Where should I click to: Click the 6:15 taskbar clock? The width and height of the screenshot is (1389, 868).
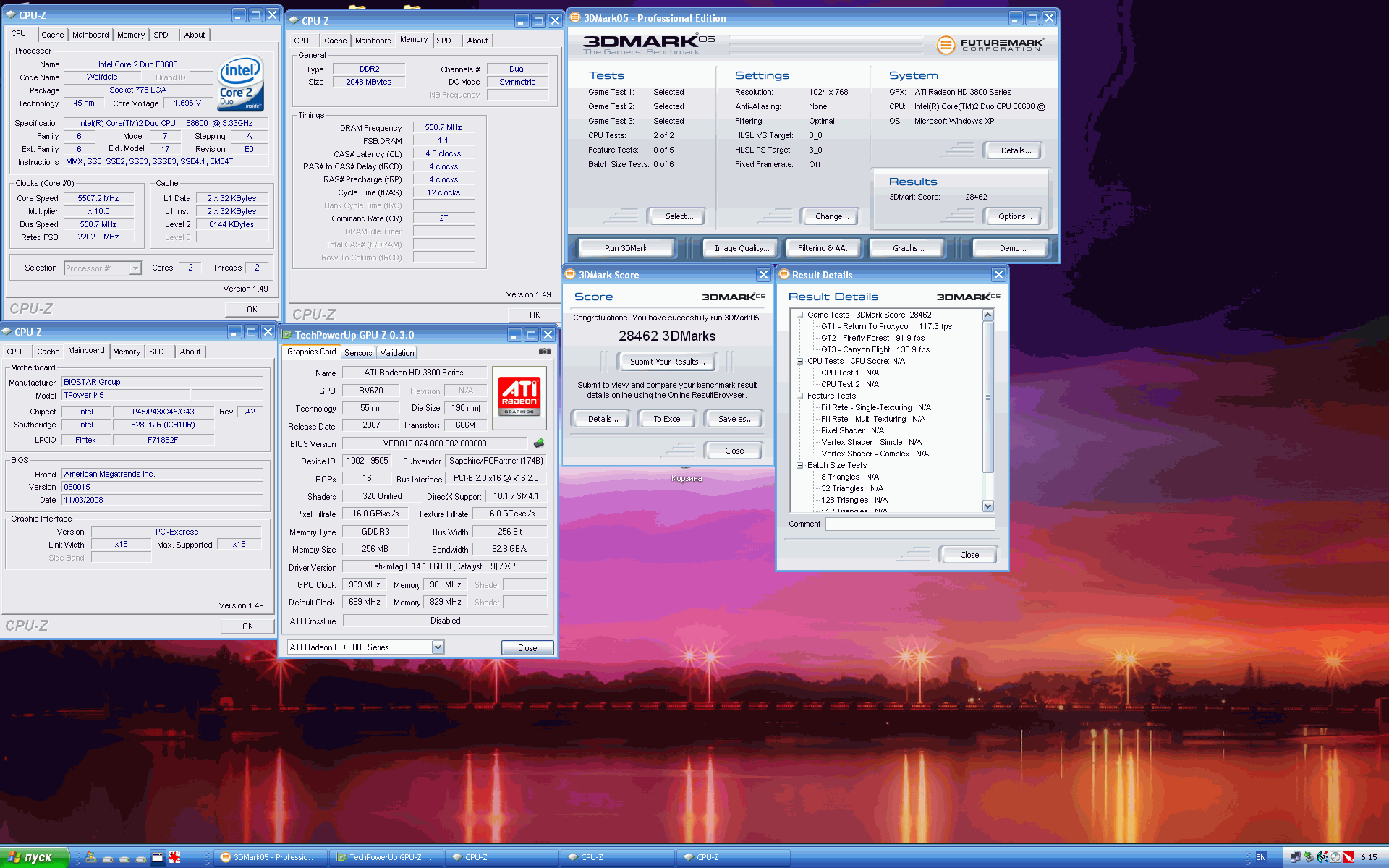pos(1369,857)
